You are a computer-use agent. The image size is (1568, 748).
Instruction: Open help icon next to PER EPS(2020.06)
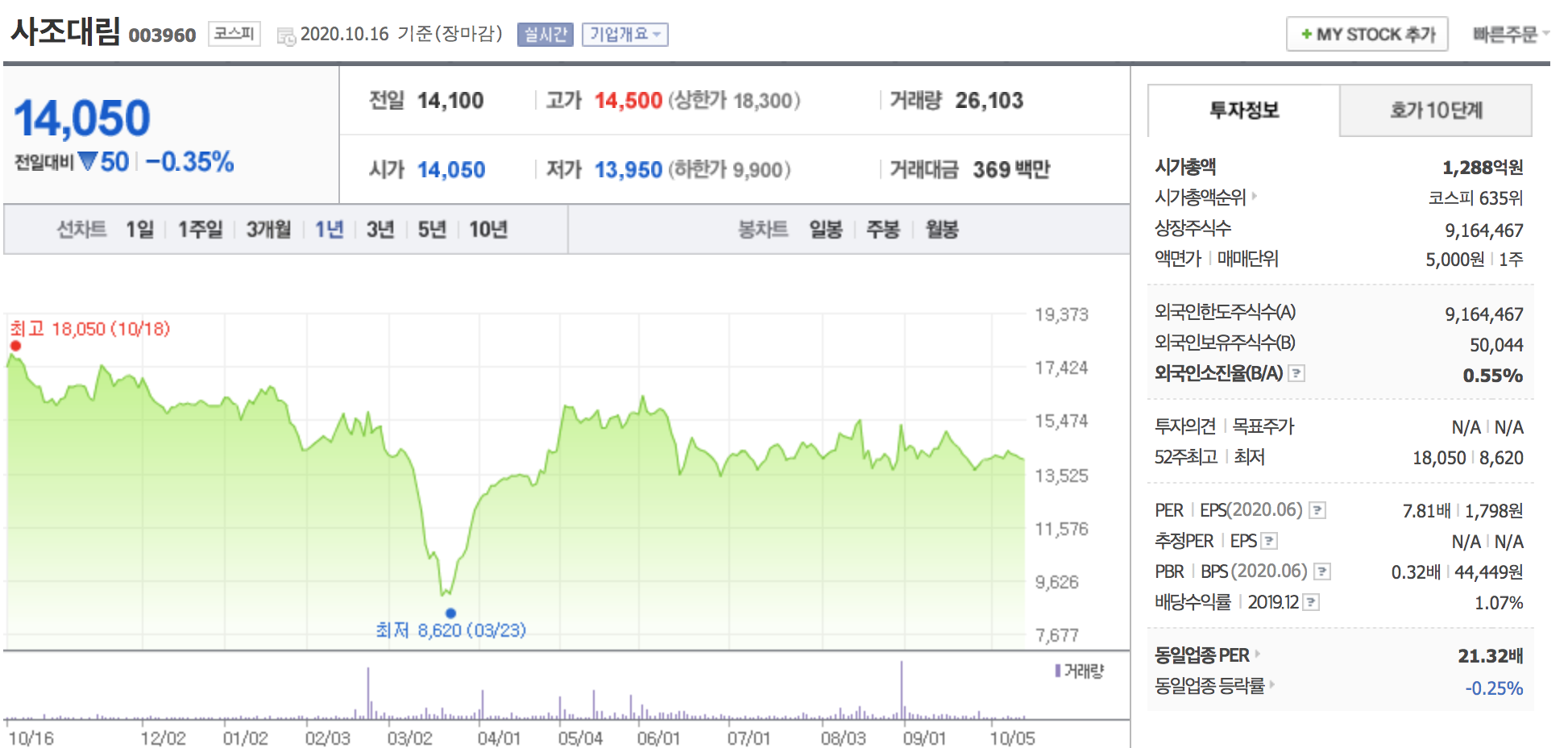coord(1317,510)
